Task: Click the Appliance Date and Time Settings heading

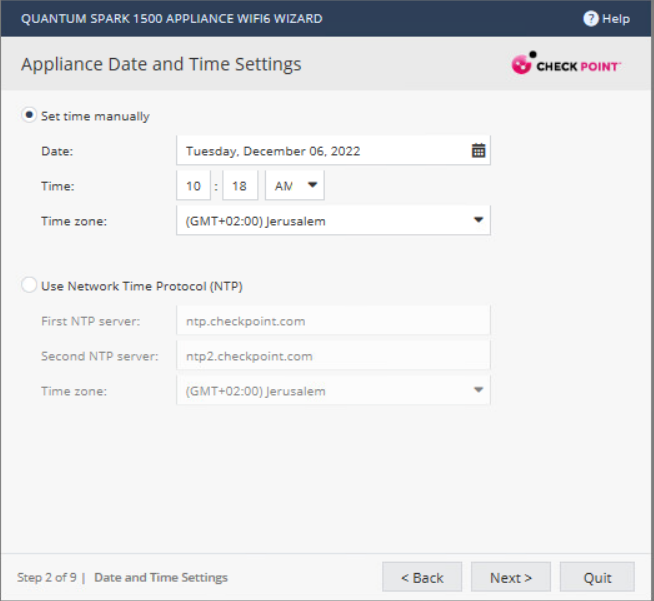Action: [x=161, y=65]
